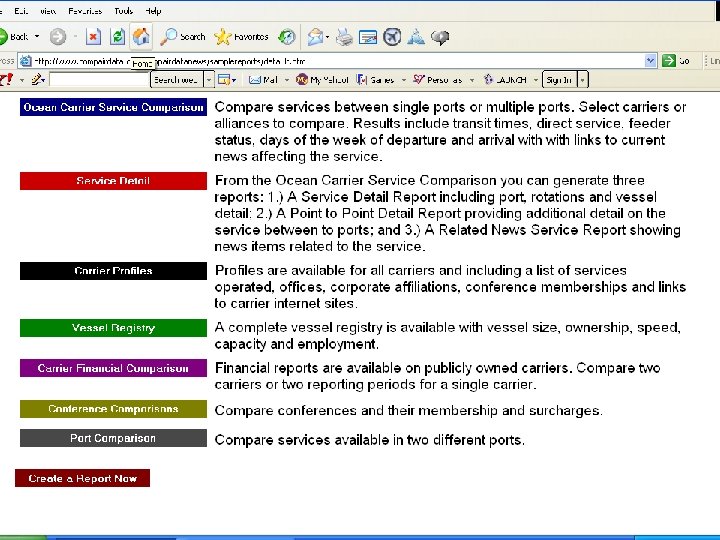Viewport: 720px width, 540px height.
Task: Open the olive Conference Comparisons button
Action: click(x=113, y=409)
